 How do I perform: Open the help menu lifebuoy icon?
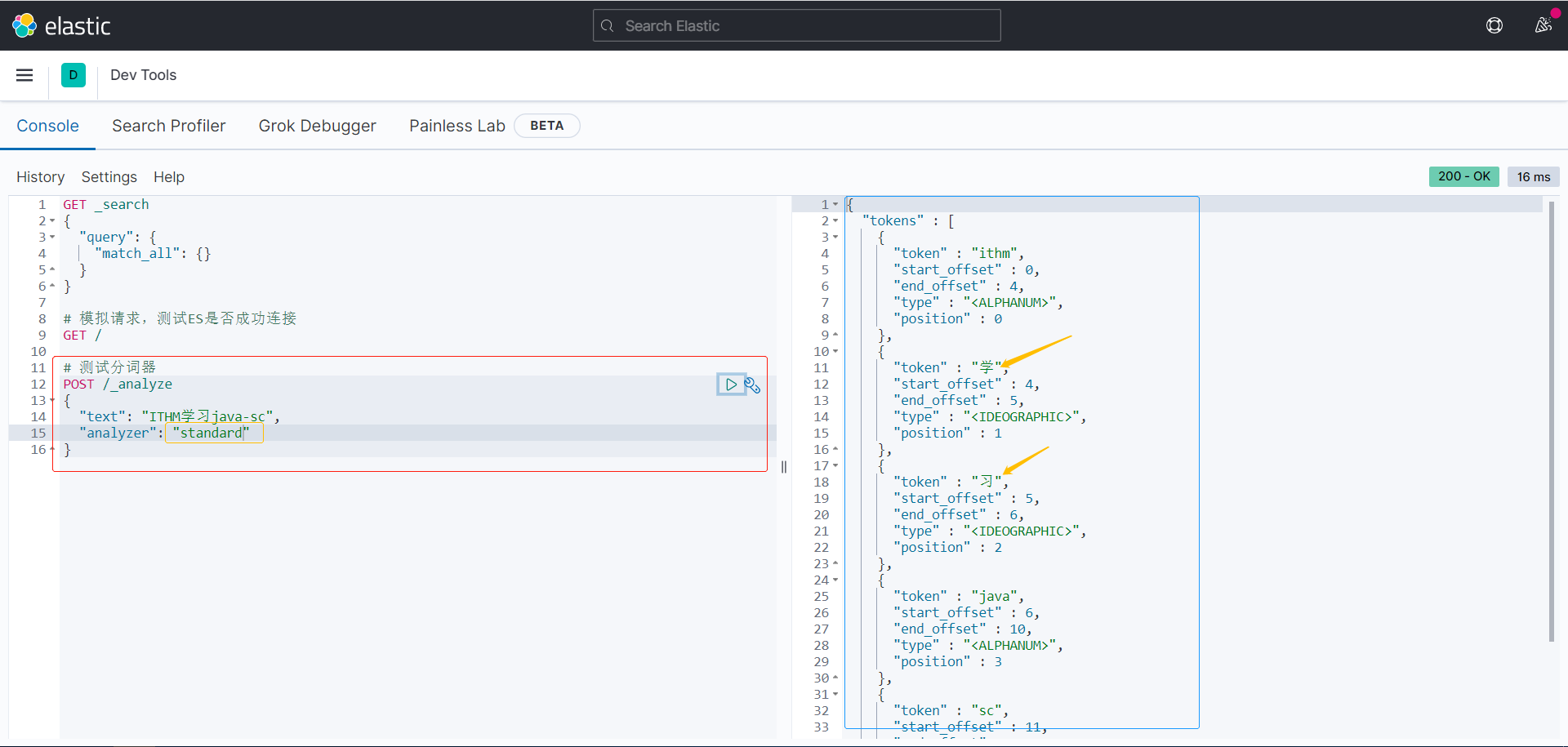tap(1494, 25)
